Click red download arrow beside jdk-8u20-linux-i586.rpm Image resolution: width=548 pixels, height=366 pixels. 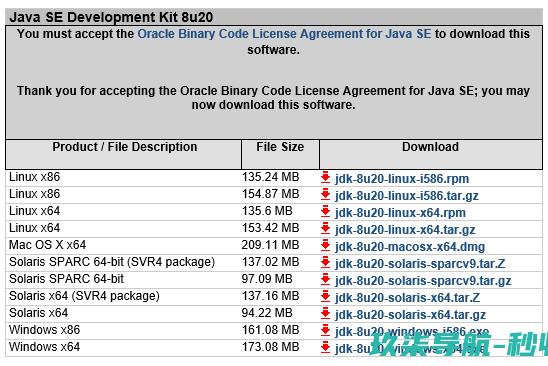pos(325,177)
